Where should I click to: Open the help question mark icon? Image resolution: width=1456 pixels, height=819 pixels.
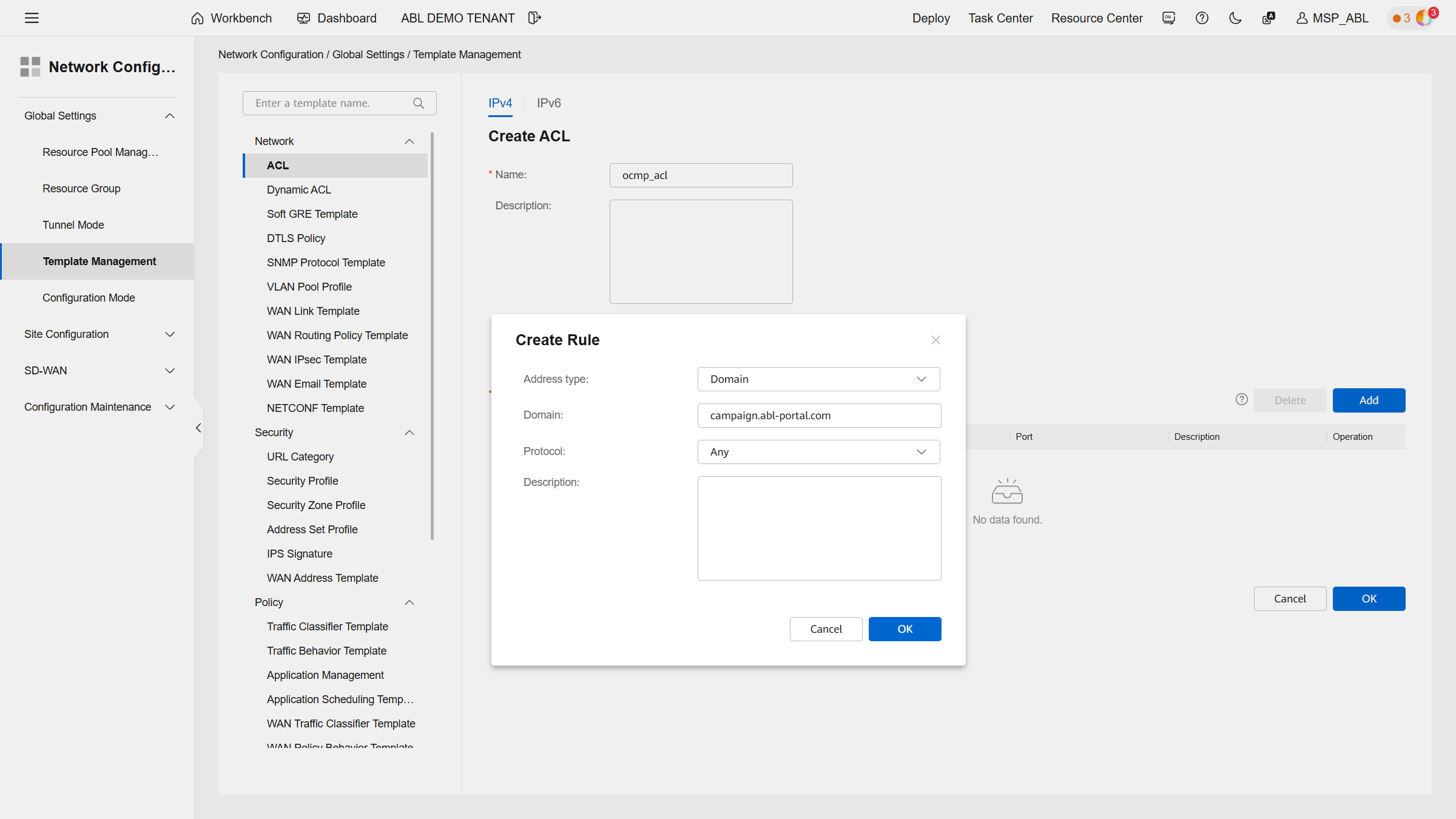click(x=1202, y=18)
